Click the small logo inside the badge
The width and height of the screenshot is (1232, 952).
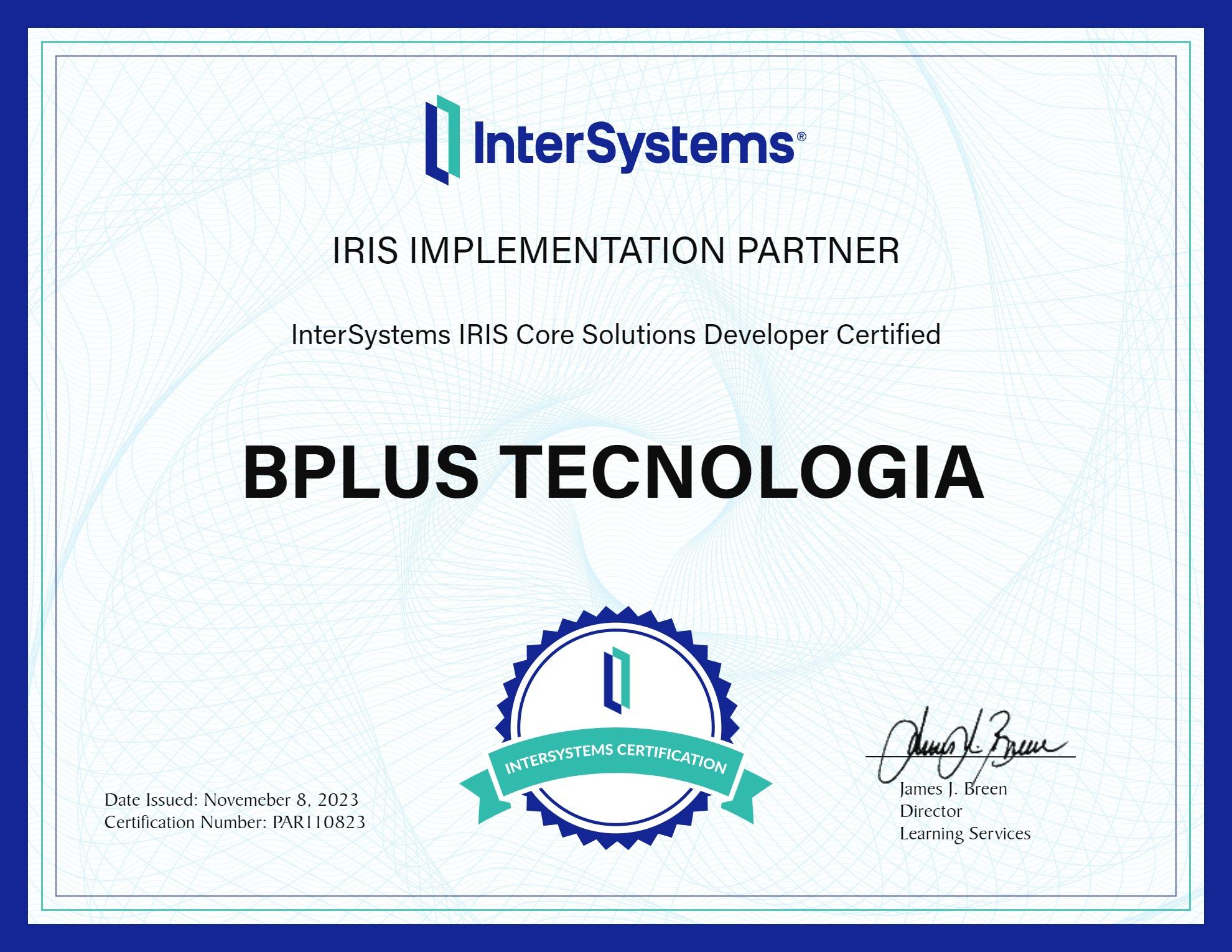pos(617,679)
